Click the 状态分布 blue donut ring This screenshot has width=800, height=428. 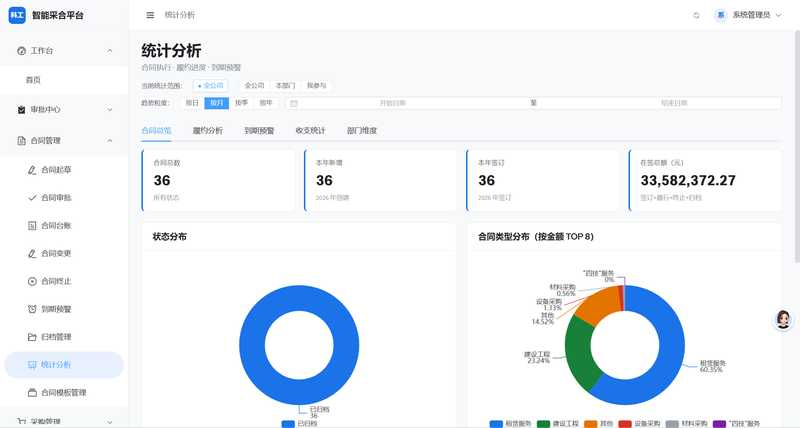click(x=252, y=345)
